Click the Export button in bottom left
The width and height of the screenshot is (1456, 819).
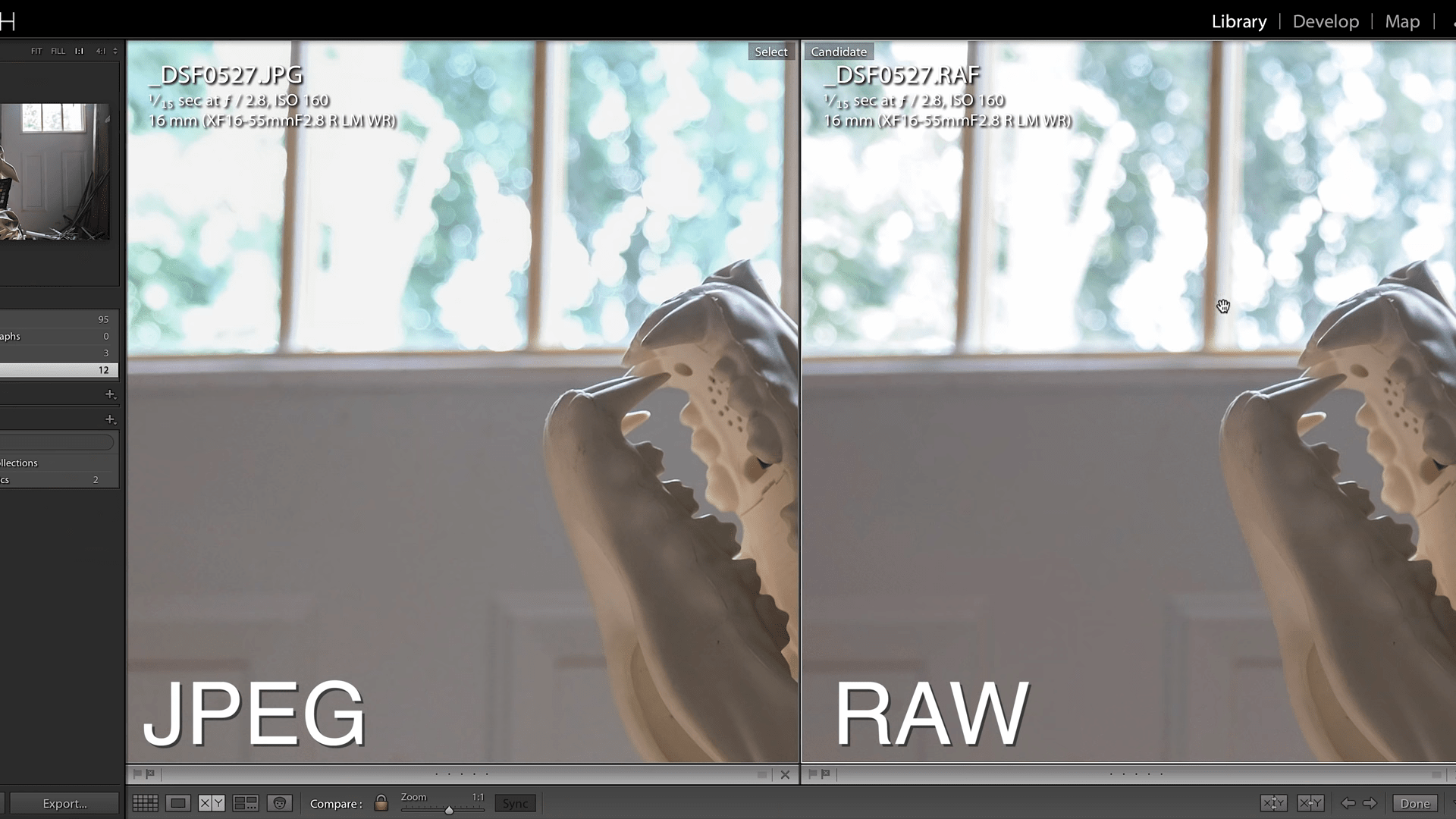[63, 803]
